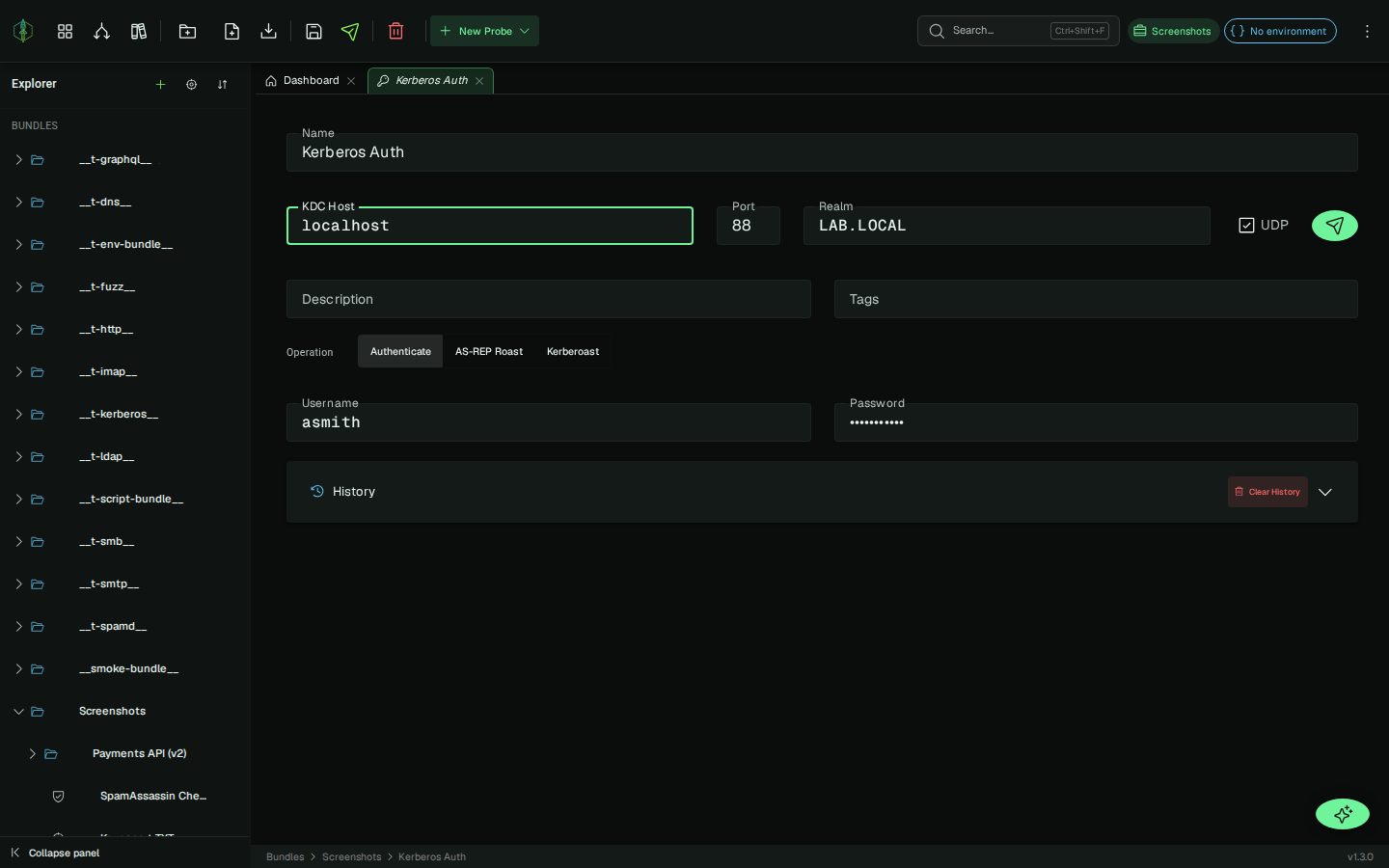Open the dashboard grid icon in toolbar

(x=65, y=31)
